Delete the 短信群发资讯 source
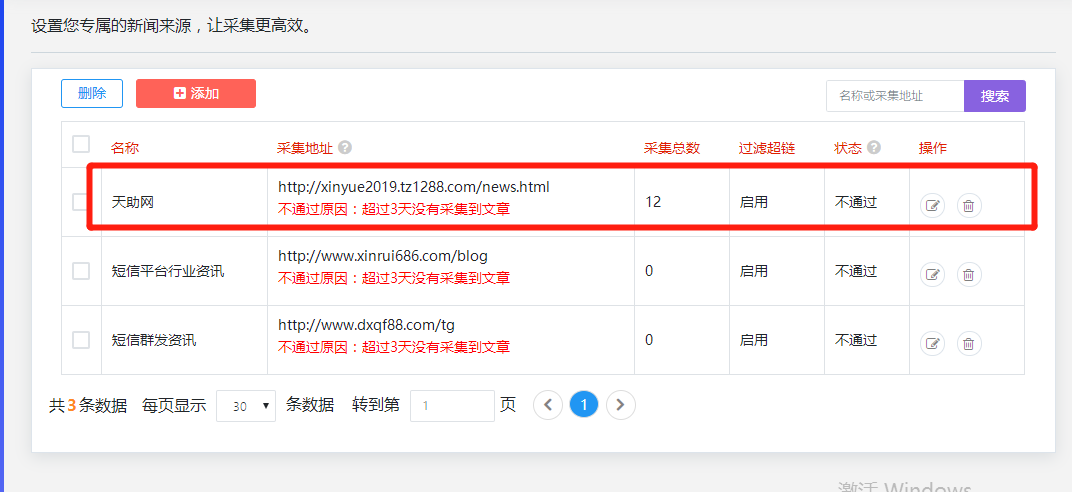The image size is (1072, 492). tap(968, 344)
